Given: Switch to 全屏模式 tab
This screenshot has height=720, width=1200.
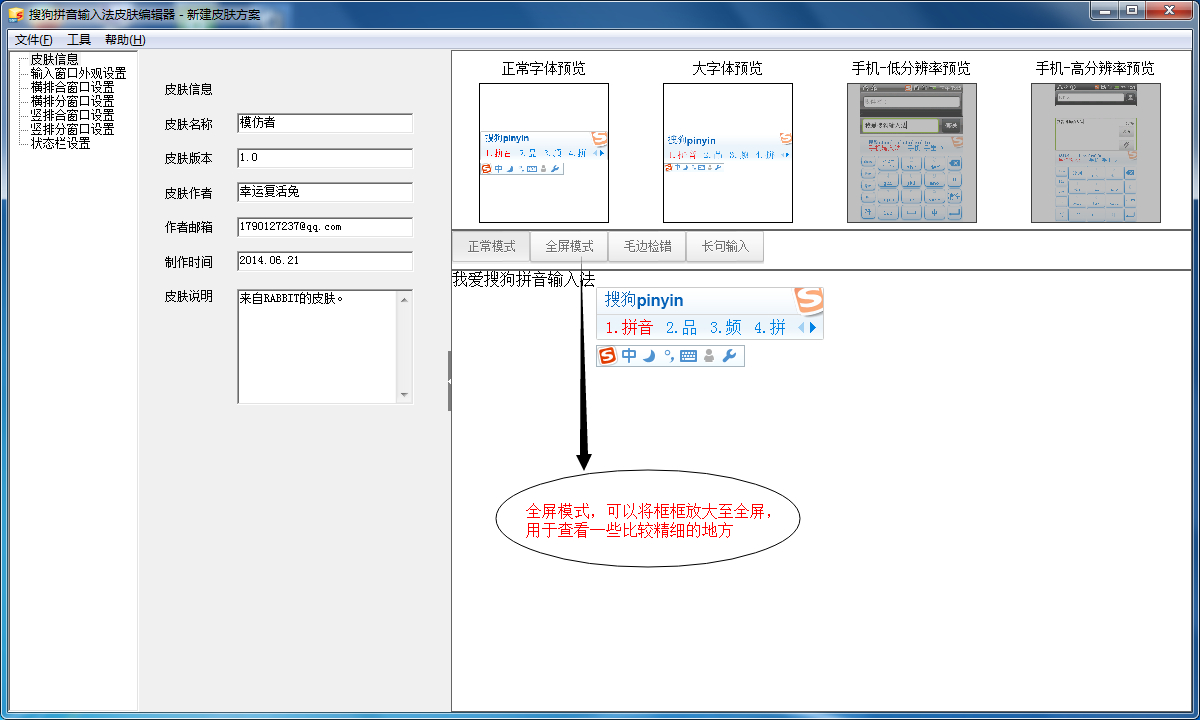Looking at the screenshot, I should [569, 247].
